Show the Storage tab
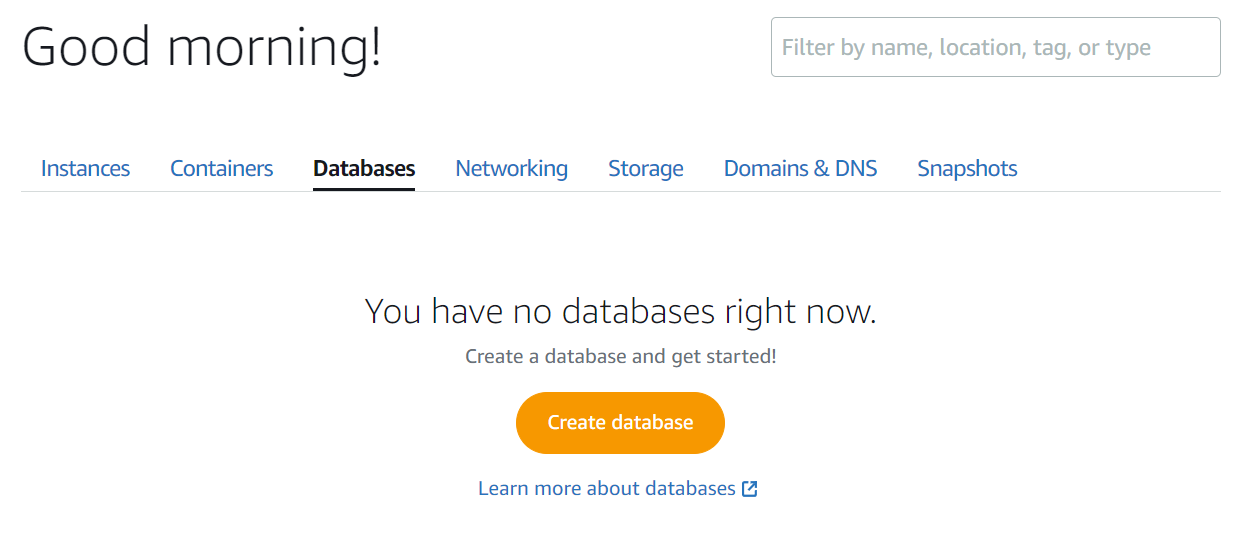This screenshot has width=1244, height=552. click(x=646, y=168)
